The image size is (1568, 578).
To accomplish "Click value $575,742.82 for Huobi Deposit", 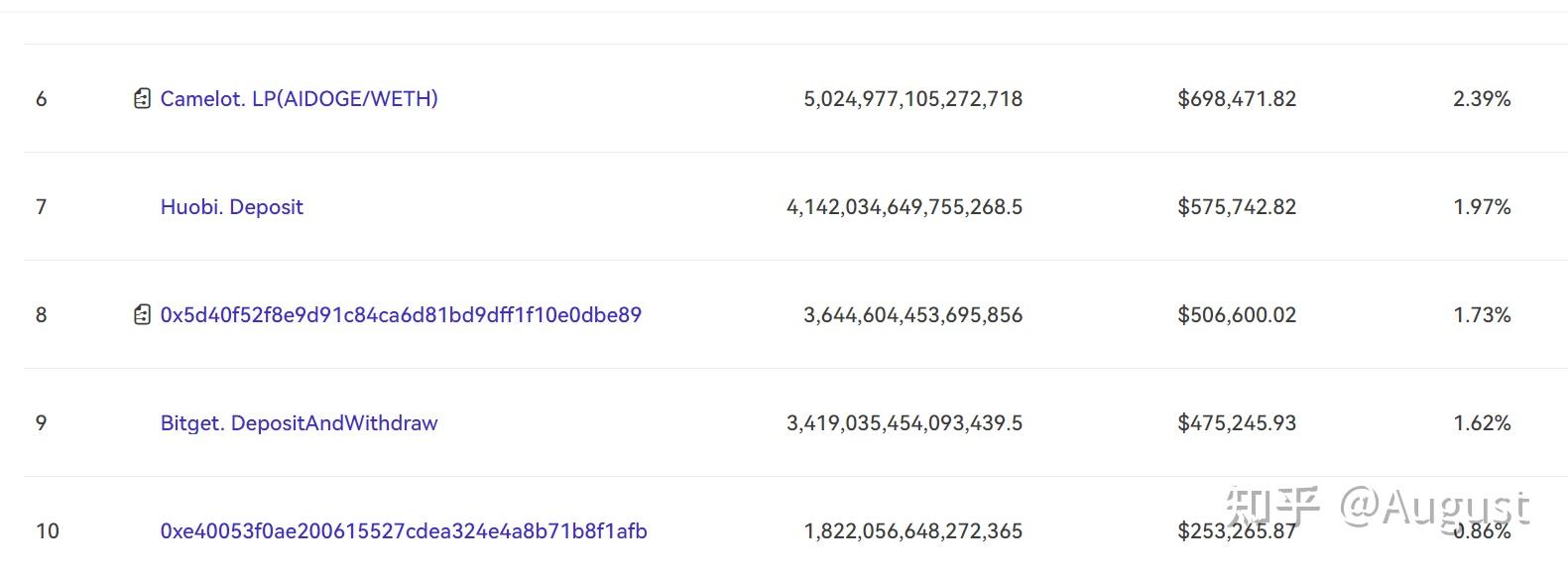I will click(x=1237, y=206).
